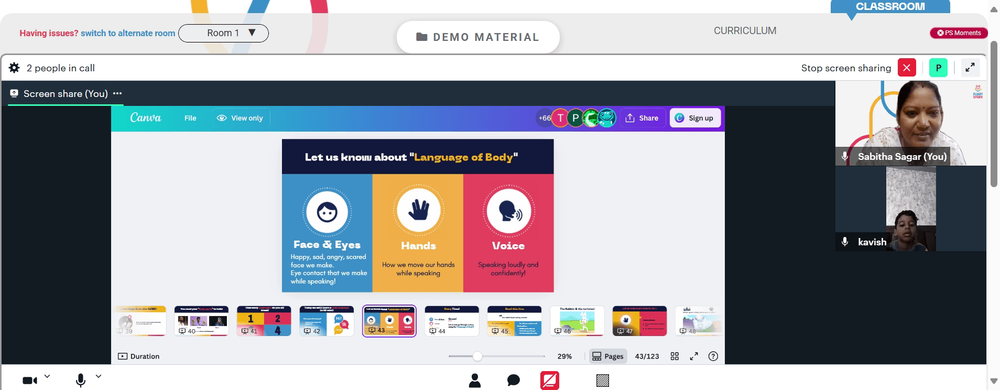Image resolution: width=1000 pixels, height=390 pixels.
Task: Expand call to fullscreen with arrows icon
Action: coord(970,68)
